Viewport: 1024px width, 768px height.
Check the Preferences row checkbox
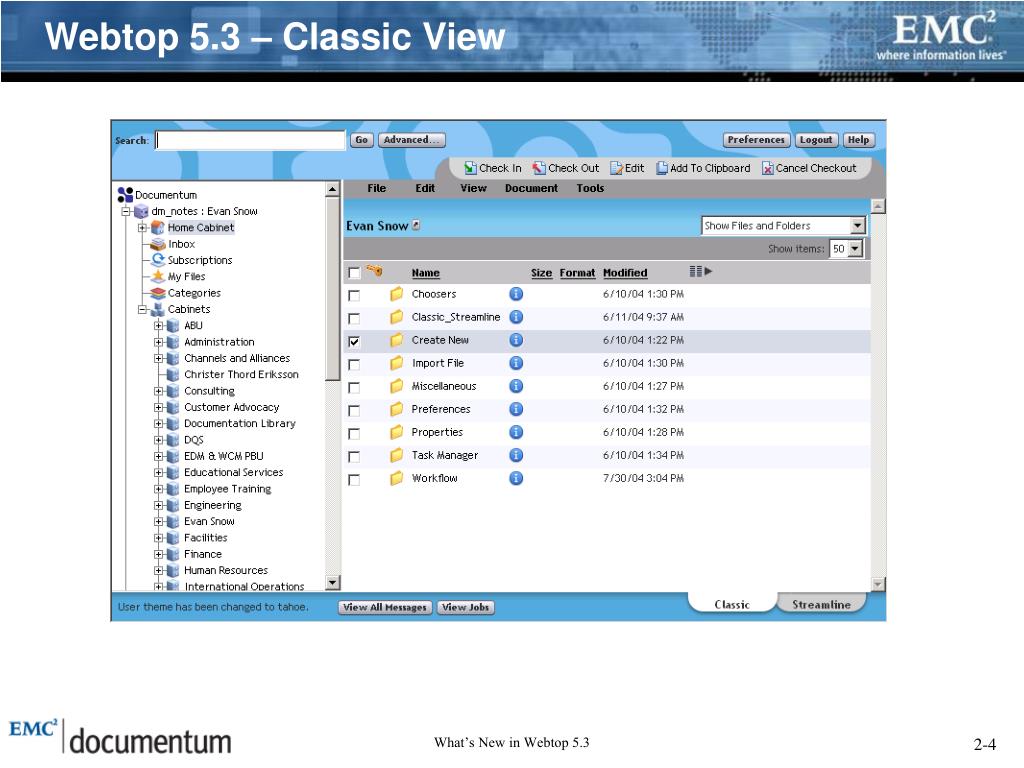tap(354, 411)
